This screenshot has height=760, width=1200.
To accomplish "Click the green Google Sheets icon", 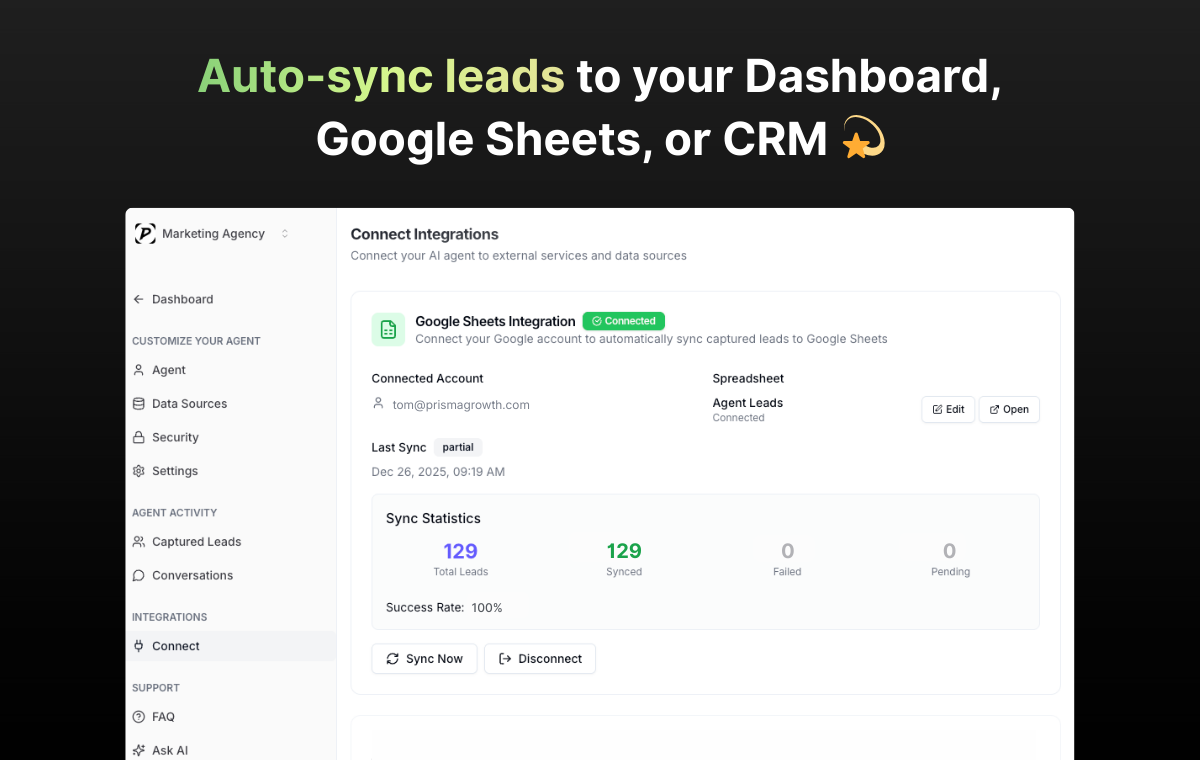I will [x=388, y=329].
